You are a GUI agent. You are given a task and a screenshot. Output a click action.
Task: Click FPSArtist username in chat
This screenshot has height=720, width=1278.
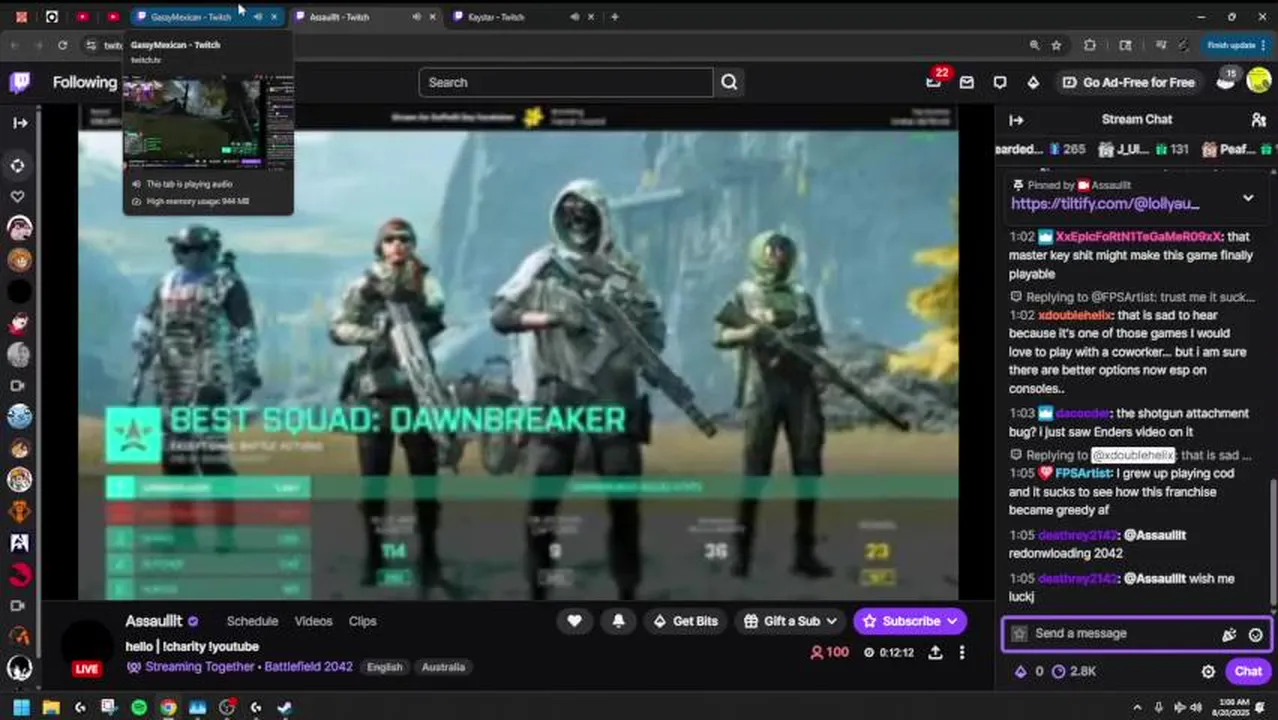(x=1084, y=473)
